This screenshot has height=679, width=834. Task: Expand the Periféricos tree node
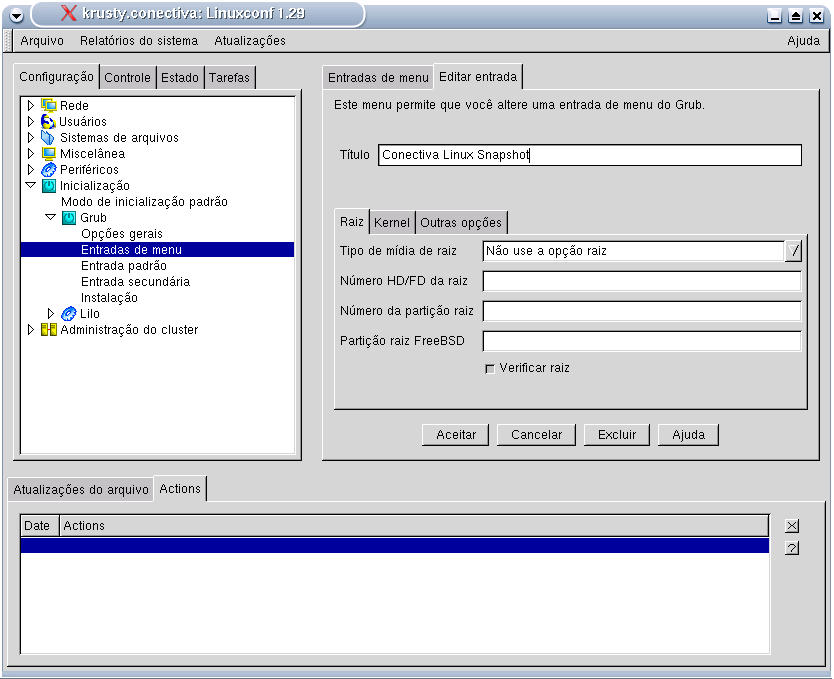(30, 170)
